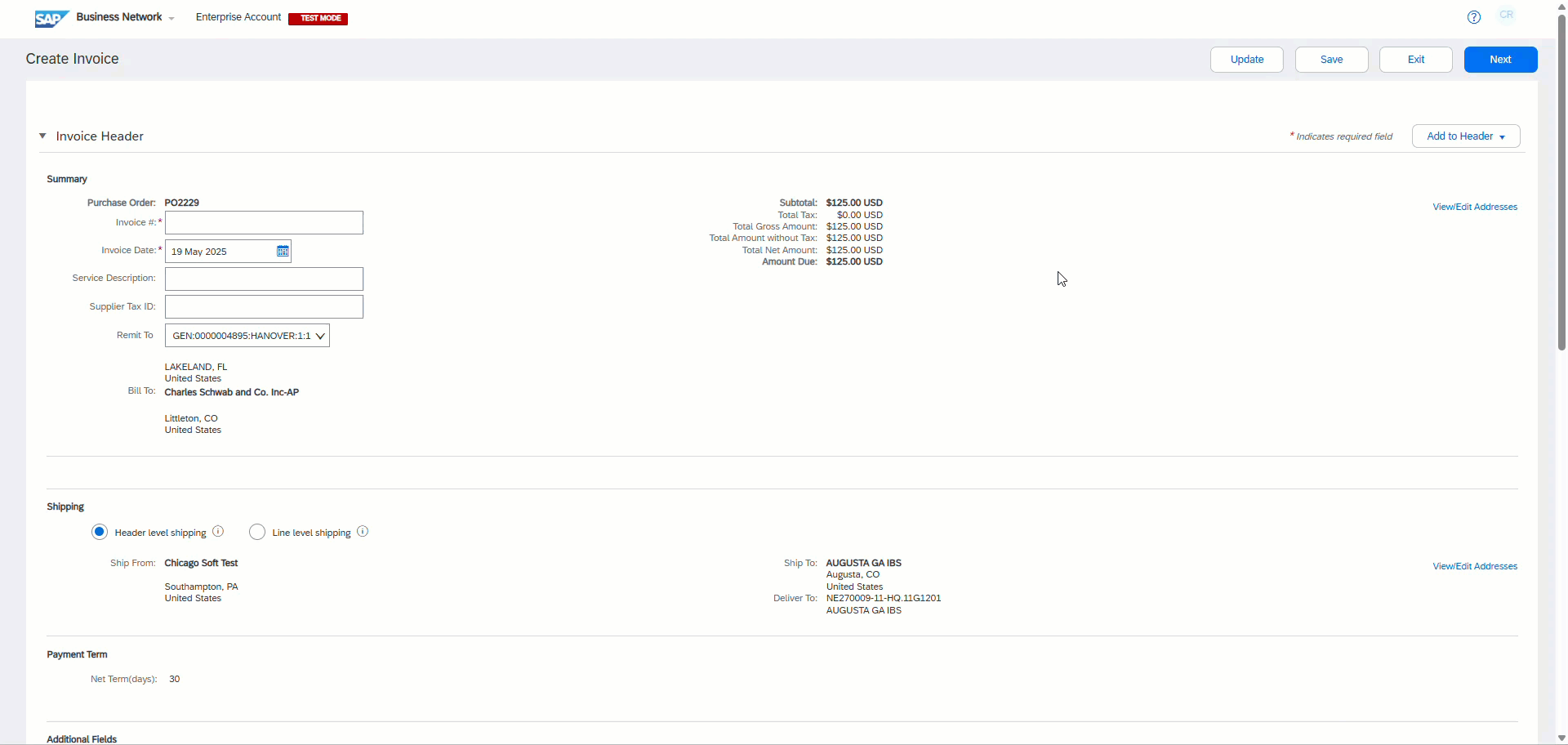Screen dimensions: 1568x745
Task: Open the help question mark icon
Action: pos(1473,17)
